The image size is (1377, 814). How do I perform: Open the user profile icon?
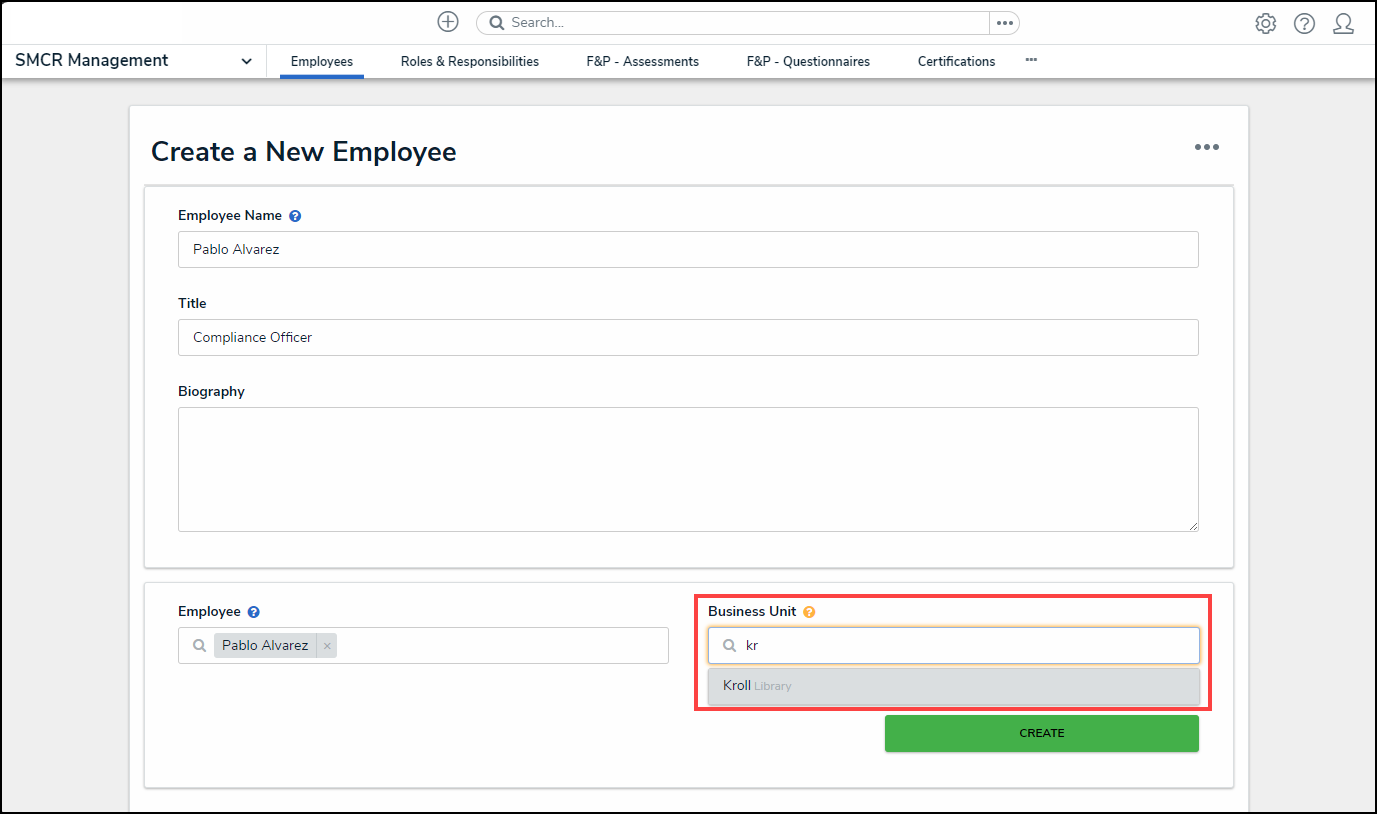[1343, 23]
